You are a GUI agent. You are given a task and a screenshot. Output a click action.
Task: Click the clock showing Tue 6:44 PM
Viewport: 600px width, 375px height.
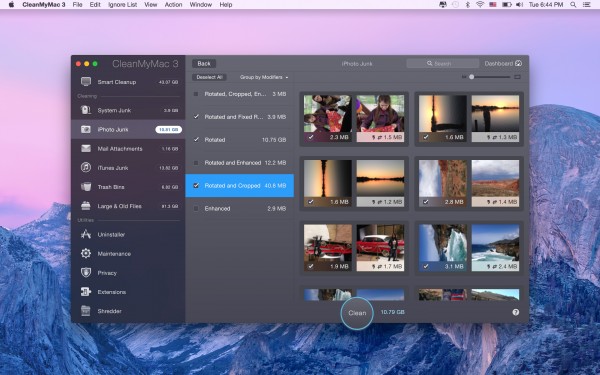point(546,5)
